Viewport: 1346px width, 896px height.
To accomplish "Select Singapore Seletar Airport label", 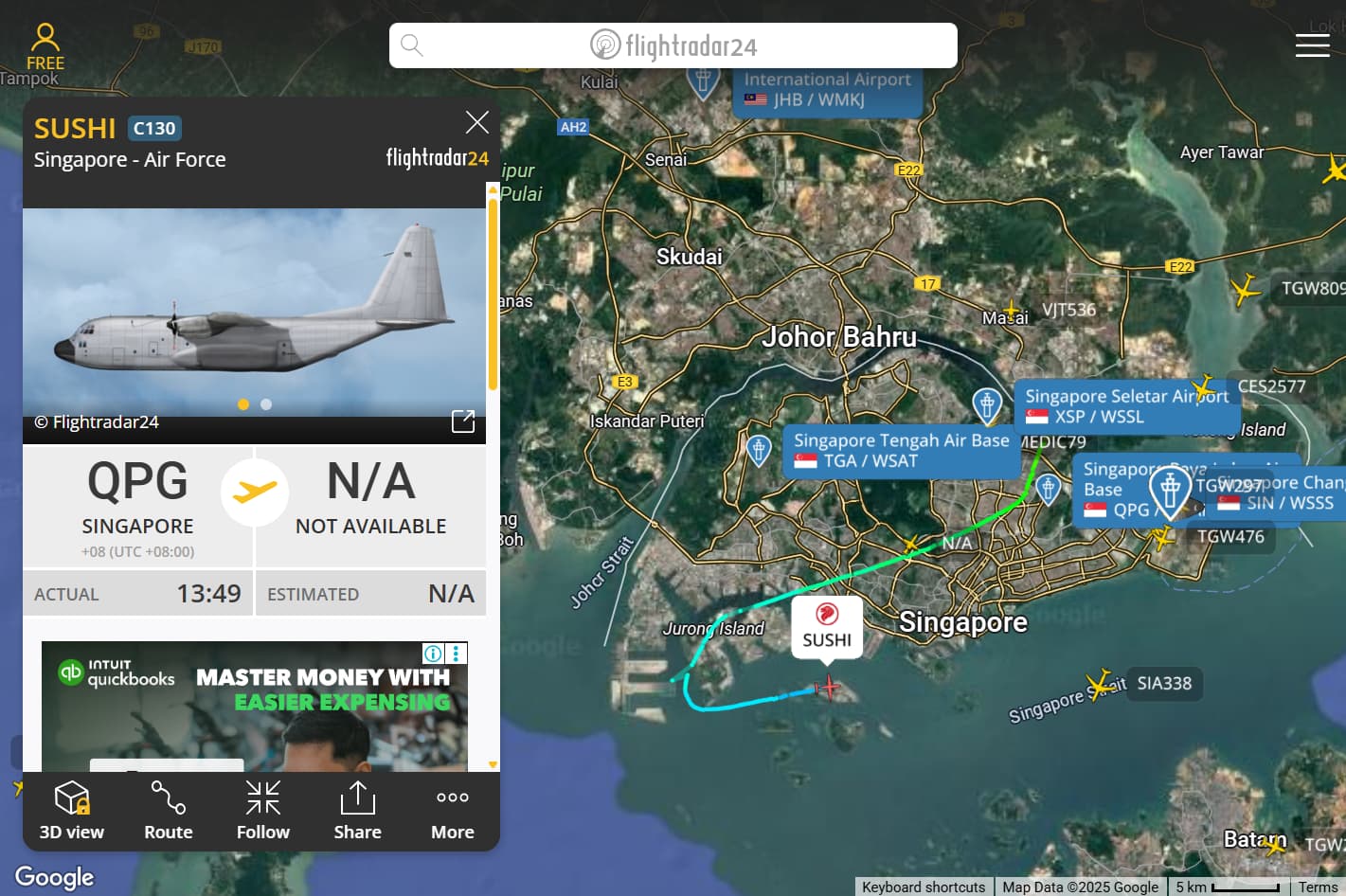I will (1127, 406).
